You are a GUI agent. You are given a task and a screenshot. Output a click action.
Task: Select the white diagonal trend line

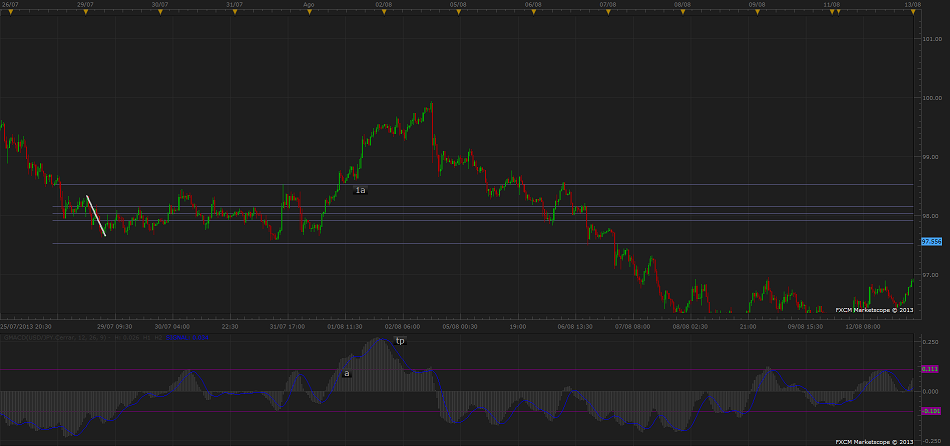click(x=96, y=216)
